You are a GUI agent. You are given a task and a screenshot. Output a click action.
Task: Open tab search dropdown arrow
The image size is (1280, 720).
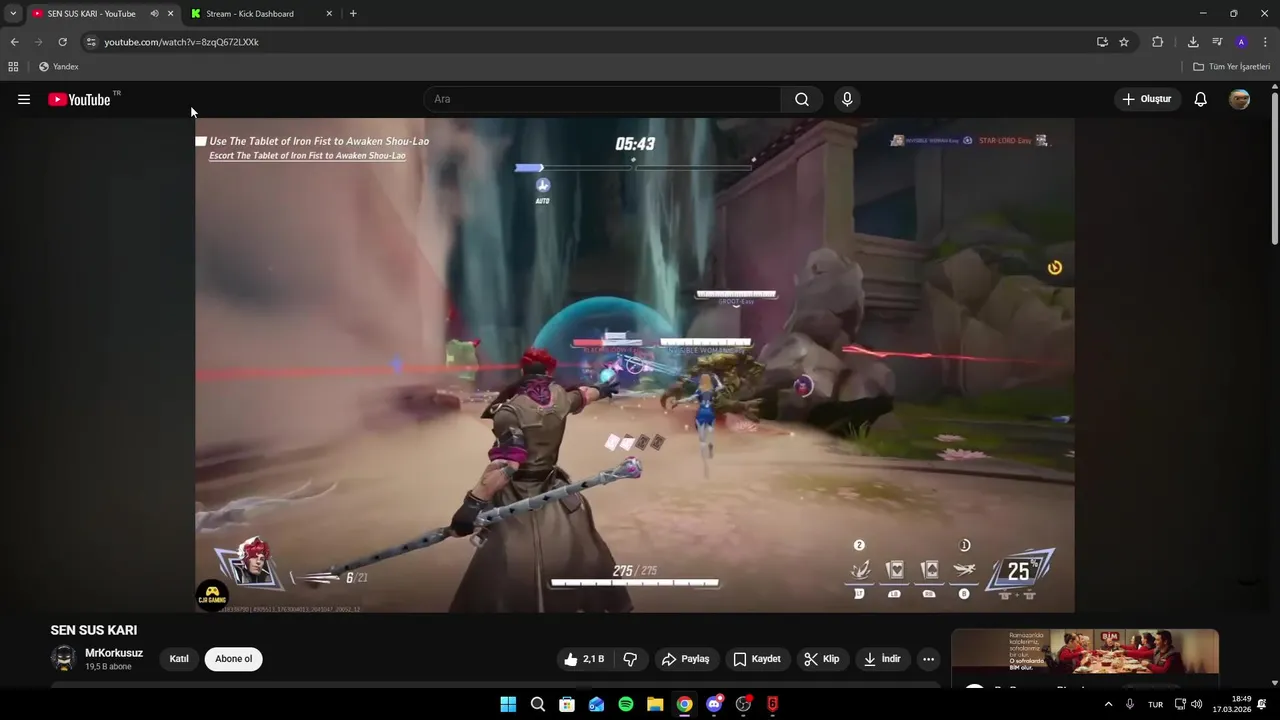point(13,13)
